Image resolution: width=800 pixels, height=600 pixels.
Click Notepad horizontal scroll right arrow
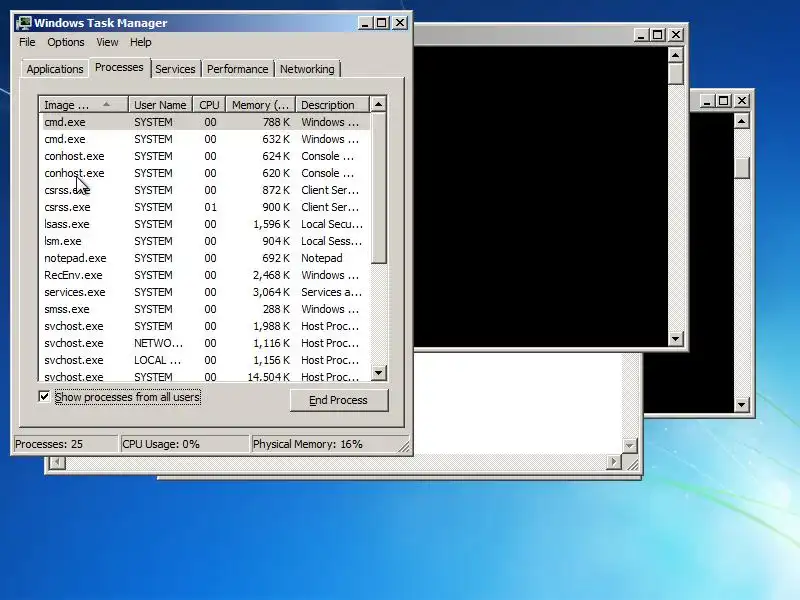click(x=614, y=462)
